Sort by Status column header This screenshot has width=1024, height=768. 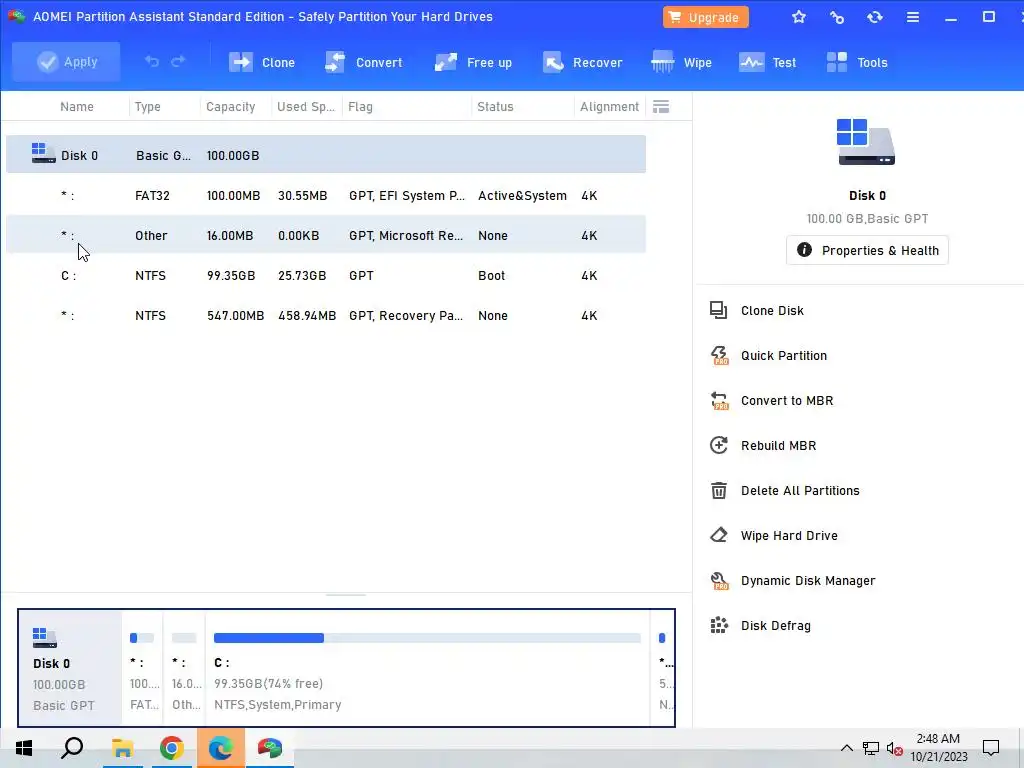point(495,106)
